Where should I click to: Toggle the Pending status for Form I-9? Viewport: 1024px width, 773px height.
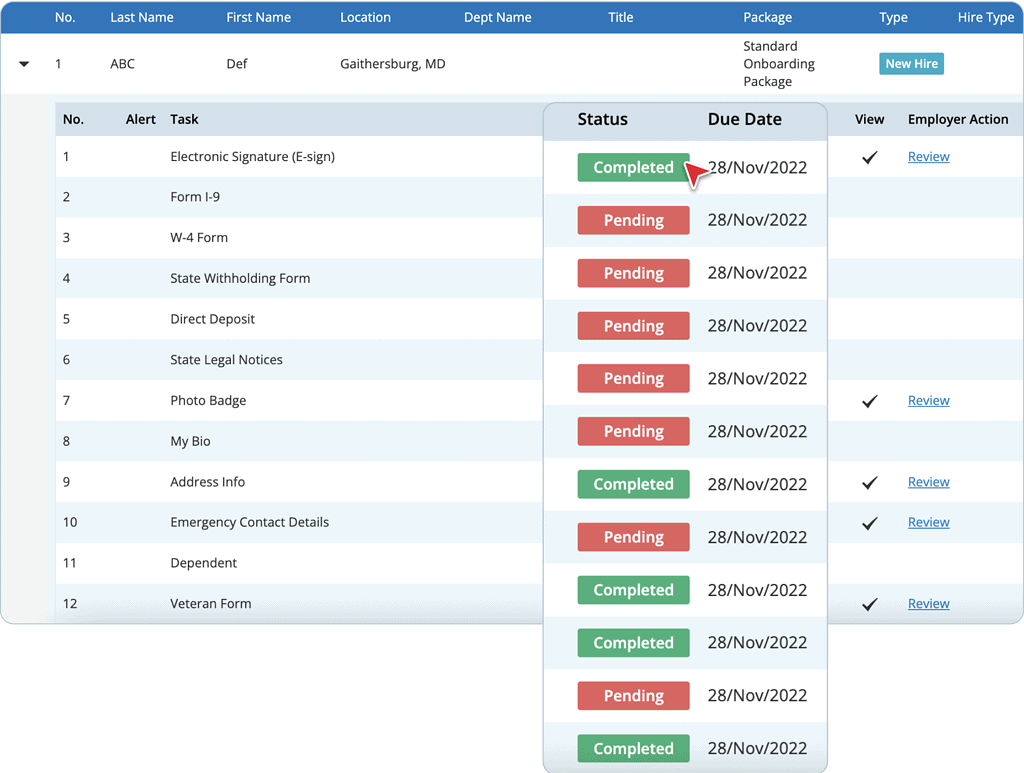pyautogui.click(x=633, y=220)
